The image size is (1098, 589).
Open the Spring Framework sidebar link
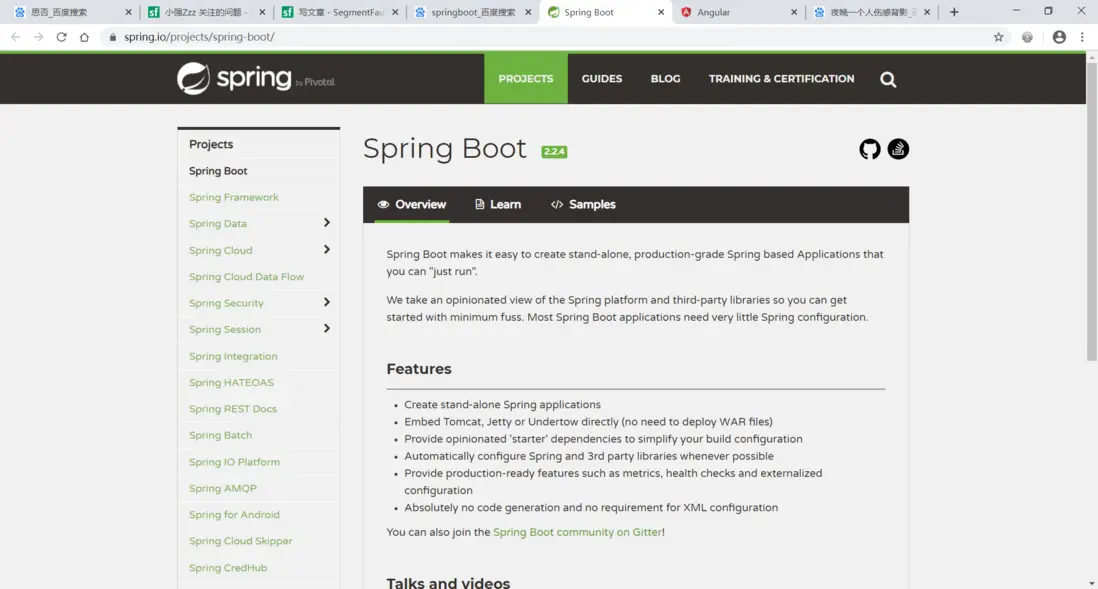[234, 198]
